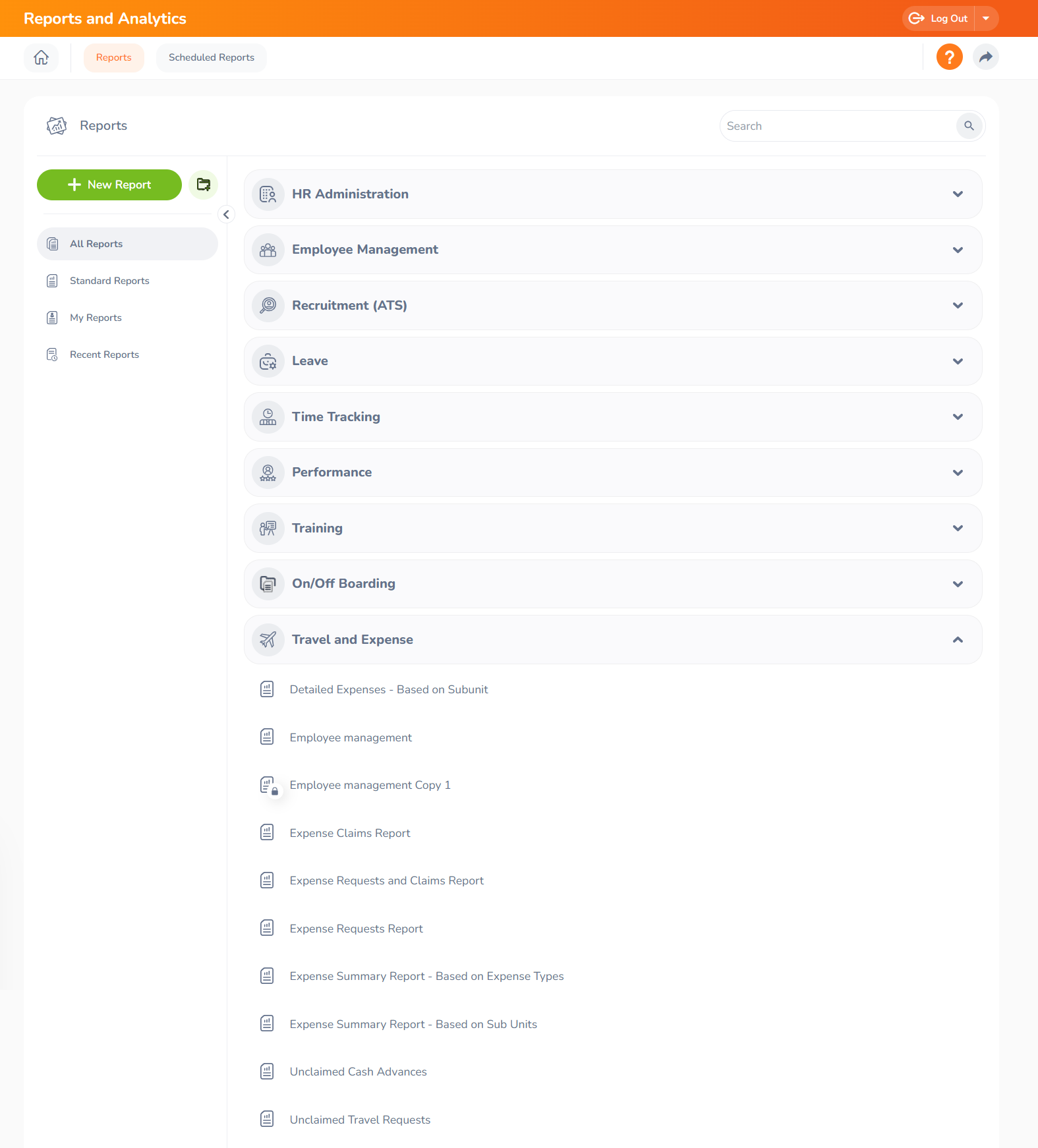1038x1148 pixels.
Task: Click the share arrow icon
Action: coord(985,57)
